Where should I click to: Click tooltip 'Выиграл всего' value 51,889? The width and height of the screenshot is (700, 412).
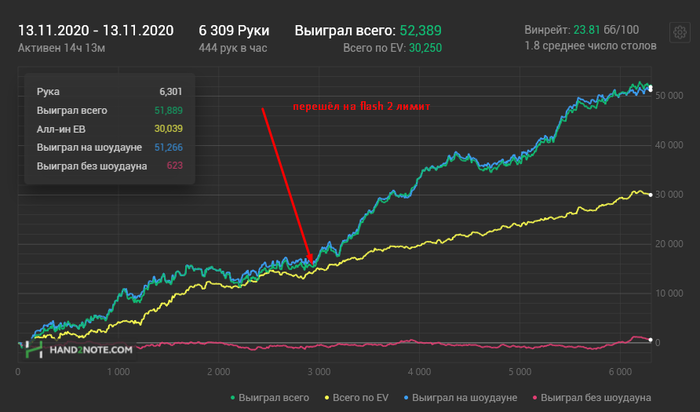tap(168, 110)
